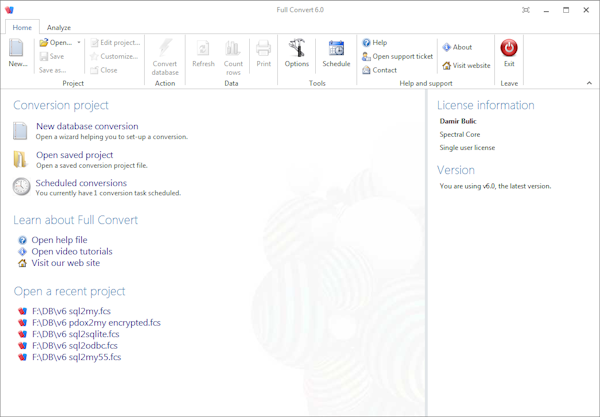The image size is (600, 417).
Task: Click the Refresh data icon
Action: (203, 49)
